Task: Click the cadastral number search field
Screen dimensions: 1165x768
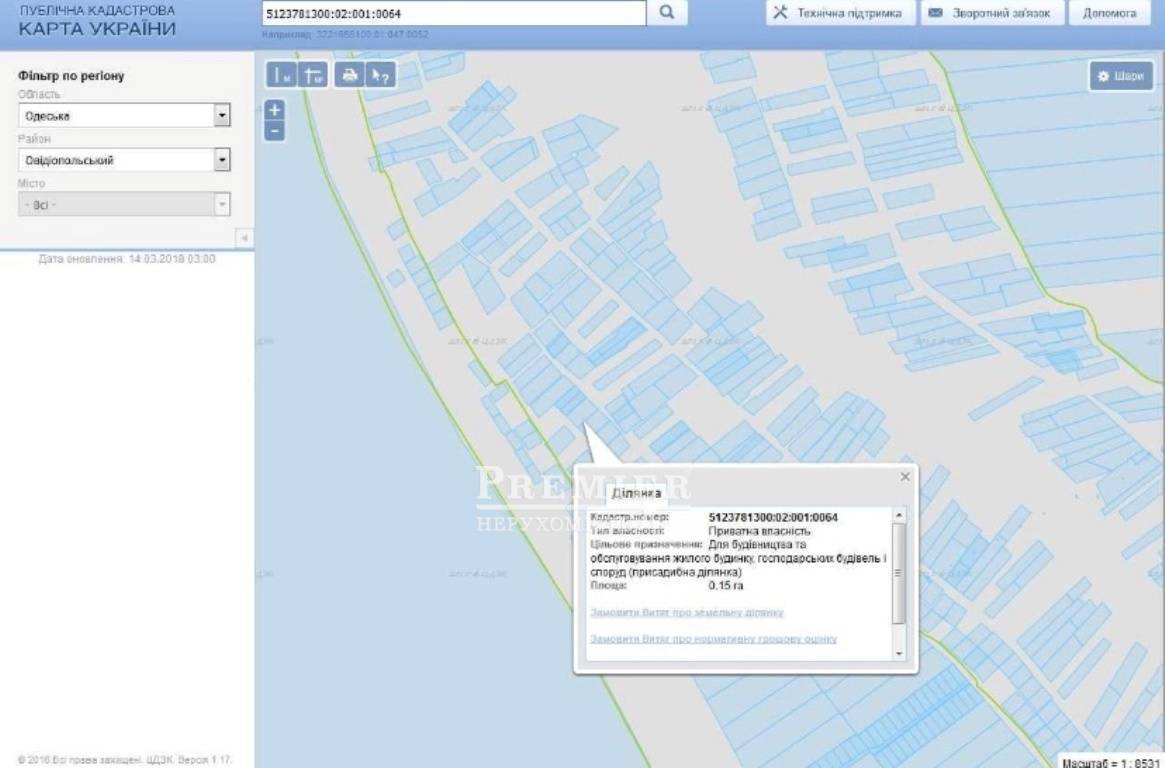Action: 452,14
